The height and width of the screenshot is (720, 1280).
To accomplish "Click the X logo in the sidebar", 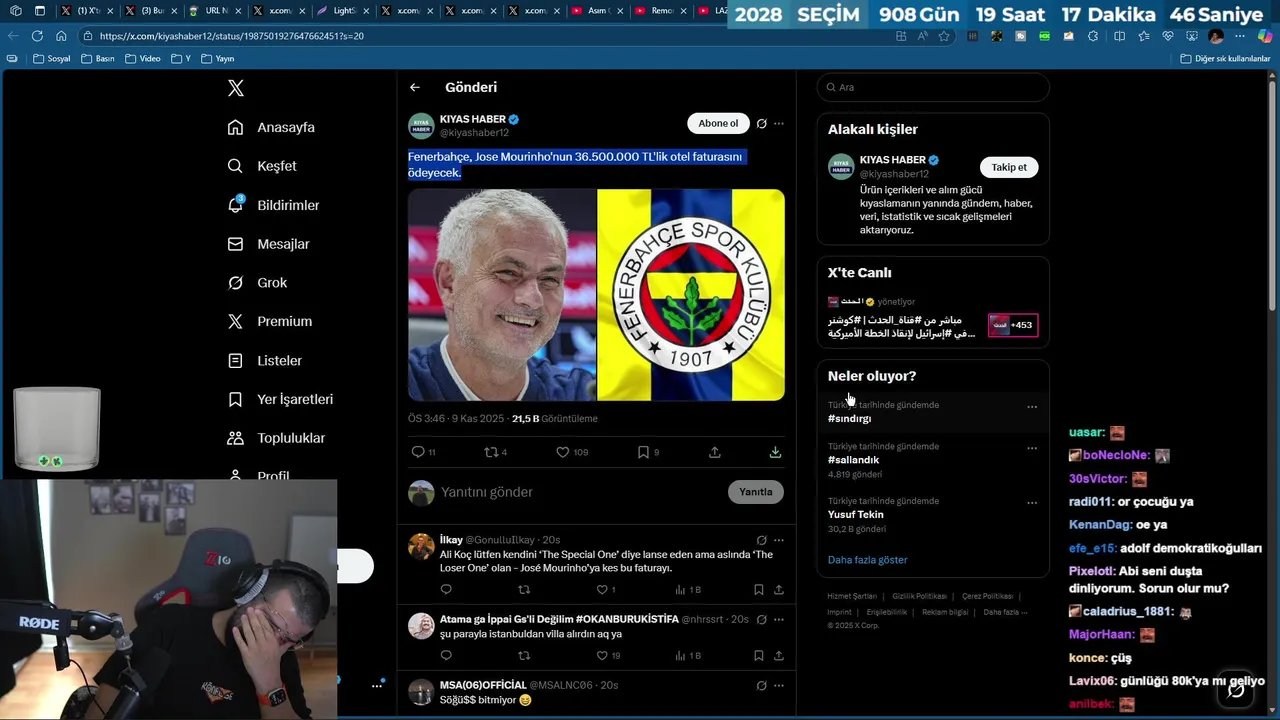I will click(x=236, y=88).
